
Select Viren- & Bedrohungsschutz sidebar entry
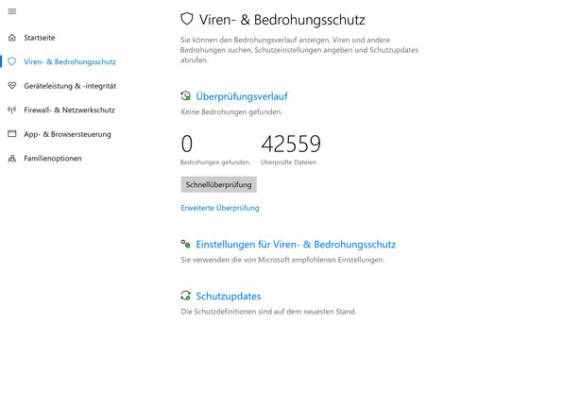70,62
